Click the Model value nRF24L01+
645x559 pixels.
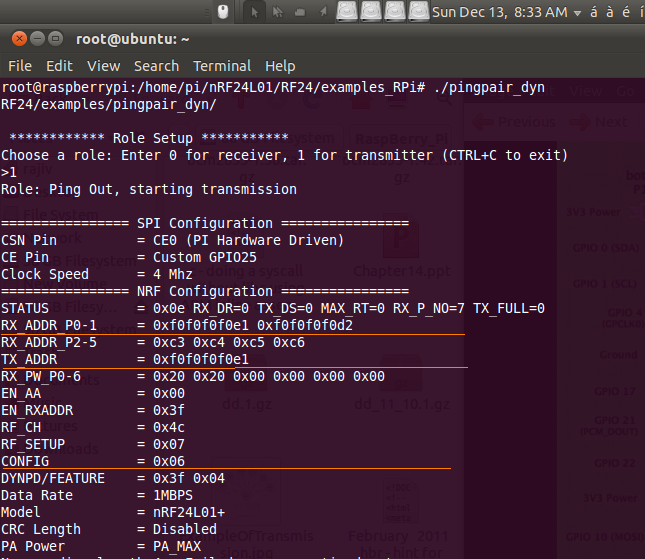pos(189,513)
